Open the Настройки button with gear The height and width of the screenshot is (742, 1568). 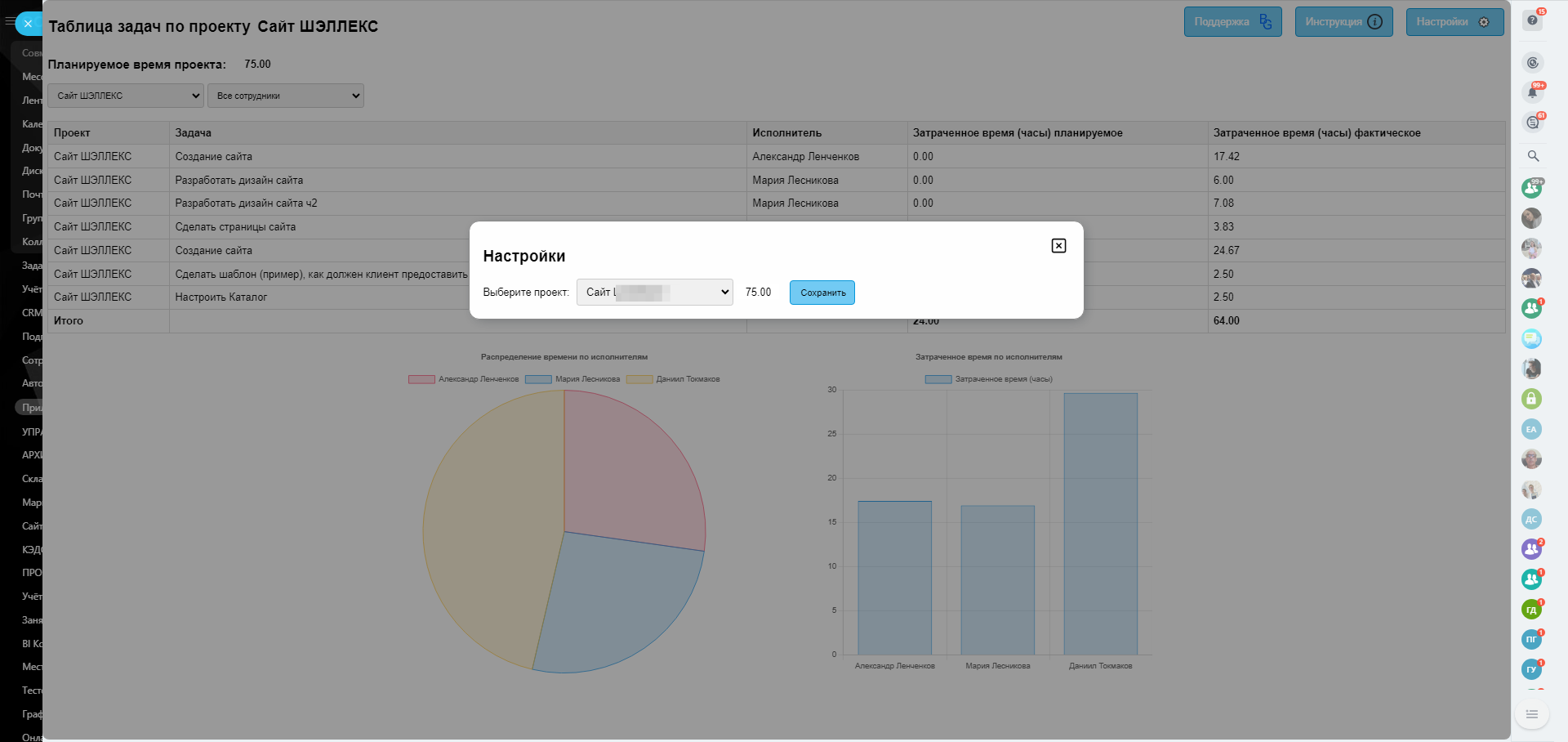(x=1454, y=22)
